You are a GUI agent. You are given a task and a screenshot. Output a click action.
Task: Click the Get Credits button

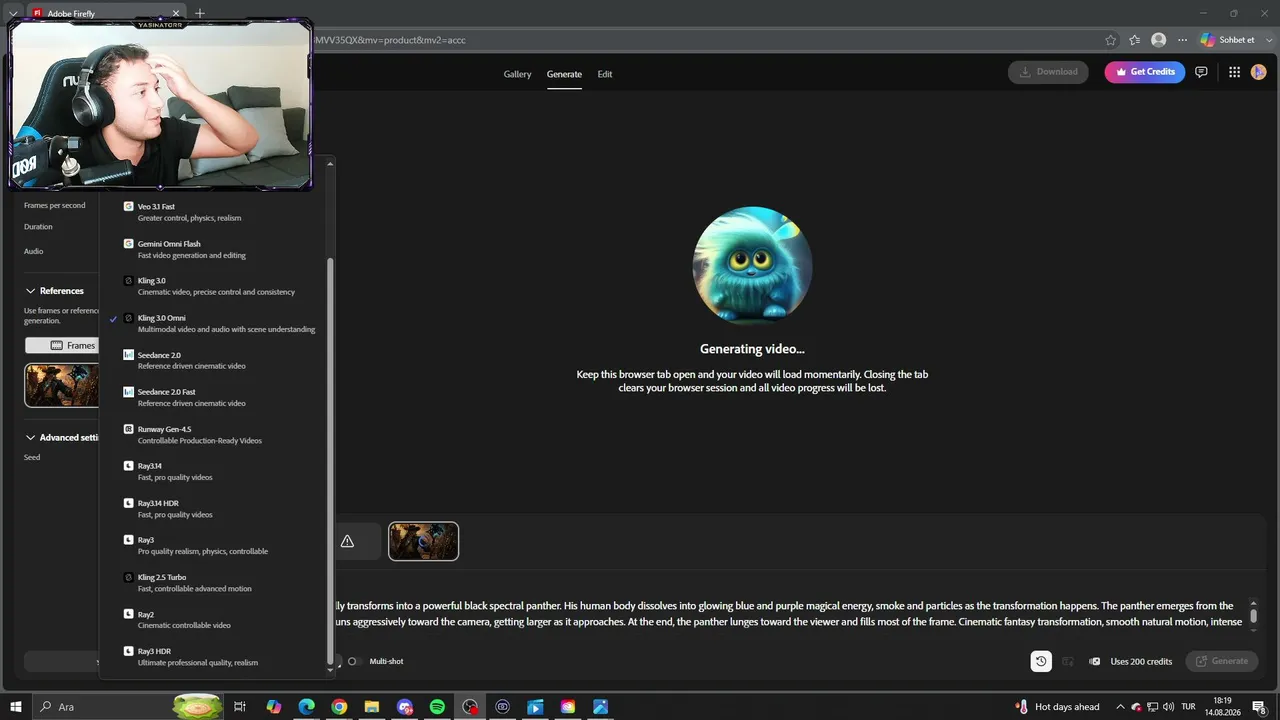click(x=1145, y=72)
